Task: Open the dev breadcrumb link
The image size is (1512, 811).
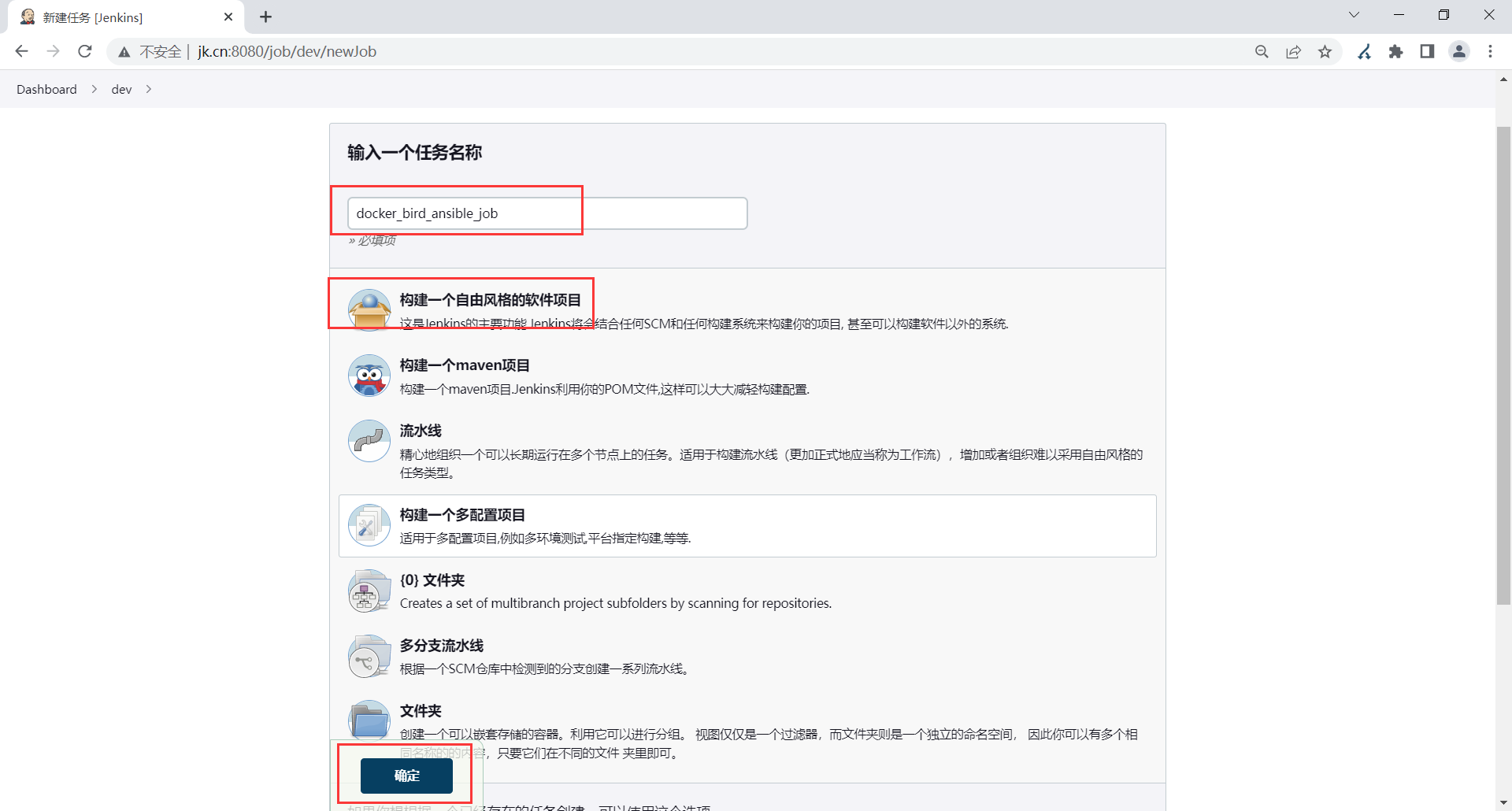Action: coord(121,90)
